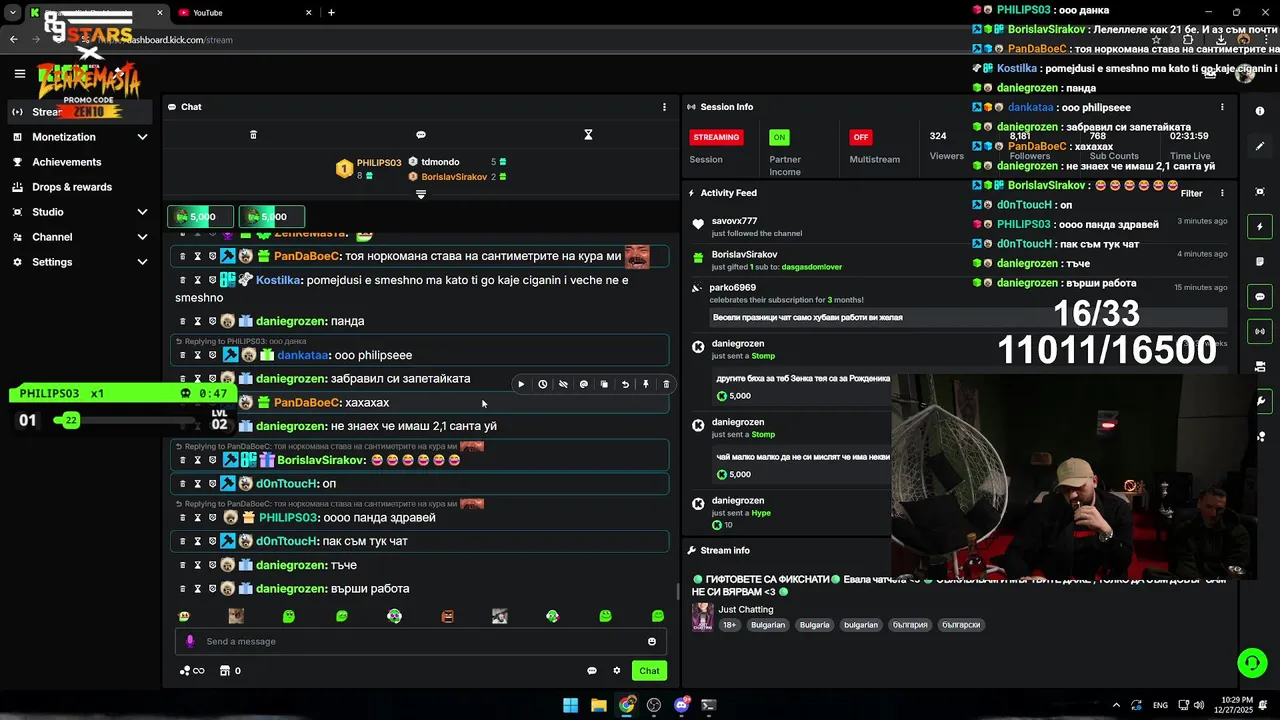Screen dimensions: 1280x720
Task: Toggle Multistream OFF badge
Action: [860, 137]
